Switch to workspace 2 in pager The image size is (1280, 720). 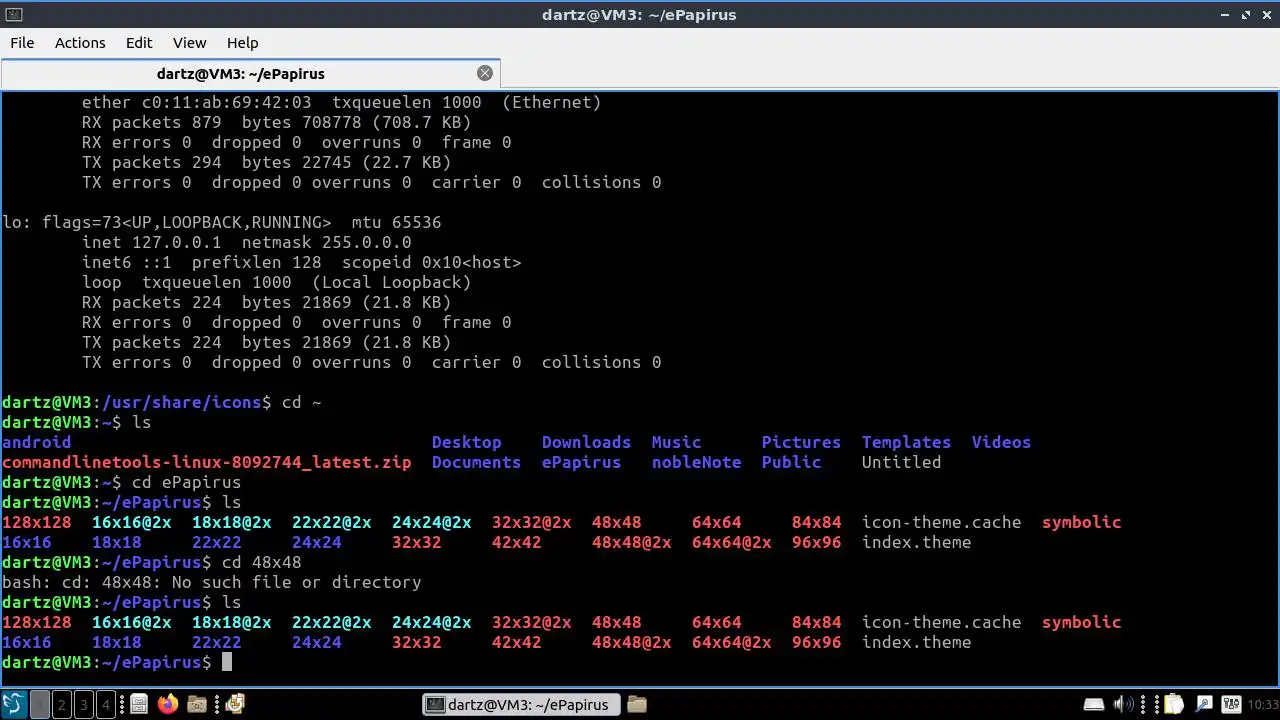pyautogui.click(x=61, y=705)
